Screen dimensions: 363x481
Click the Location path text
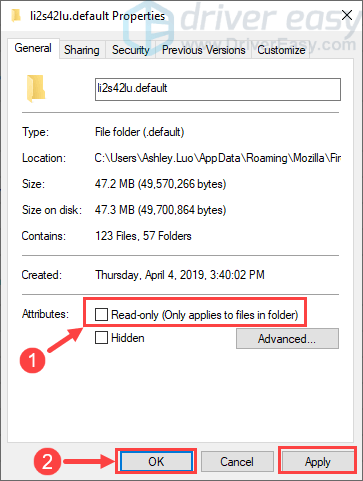(x=218, y=158)
